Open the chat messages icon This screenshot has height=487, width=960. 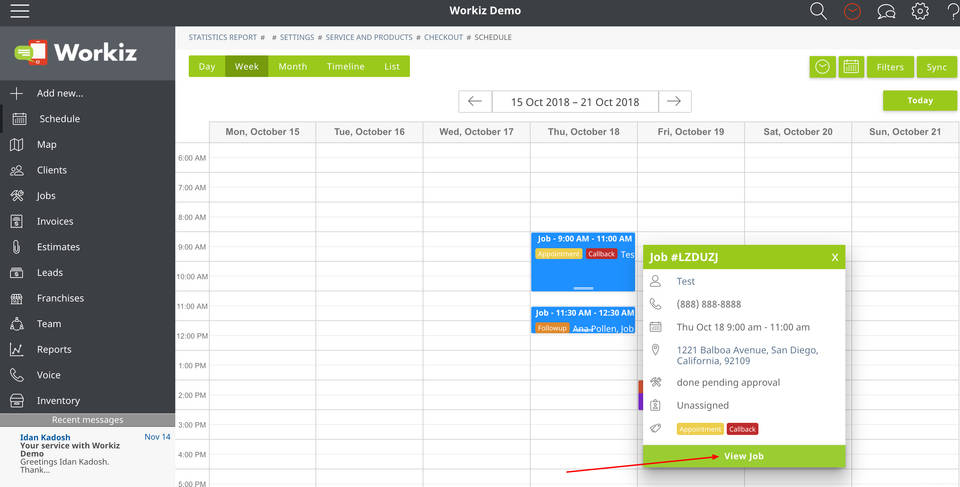(x=886, y=11)
